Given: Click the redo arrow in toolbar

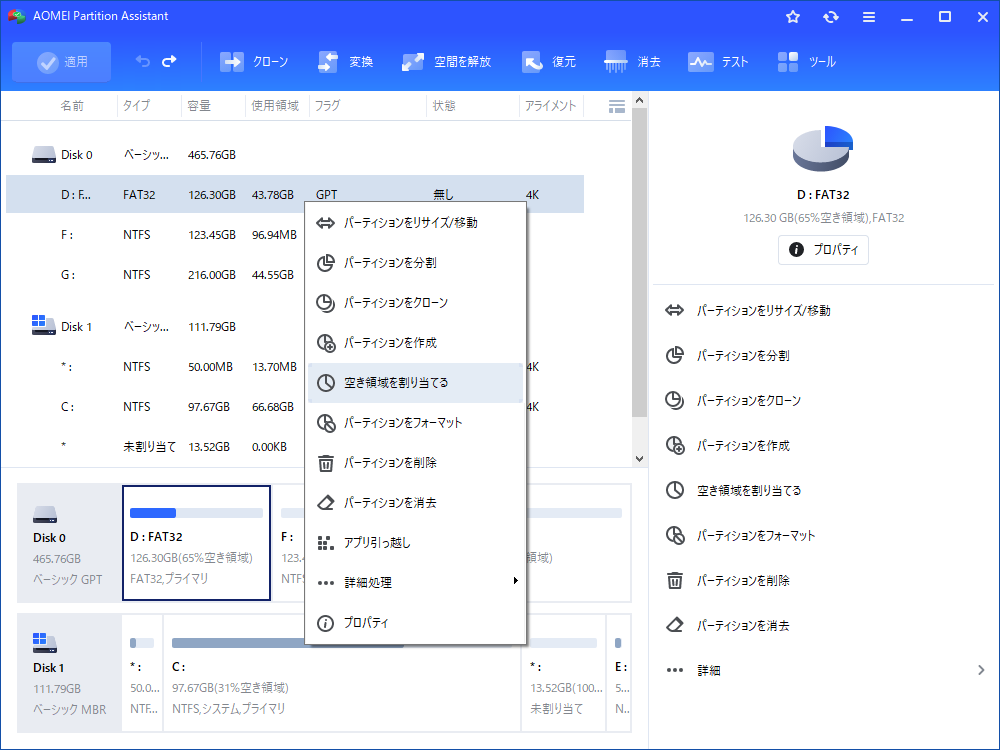Looking at the screenshot, I should pos(169,62).
